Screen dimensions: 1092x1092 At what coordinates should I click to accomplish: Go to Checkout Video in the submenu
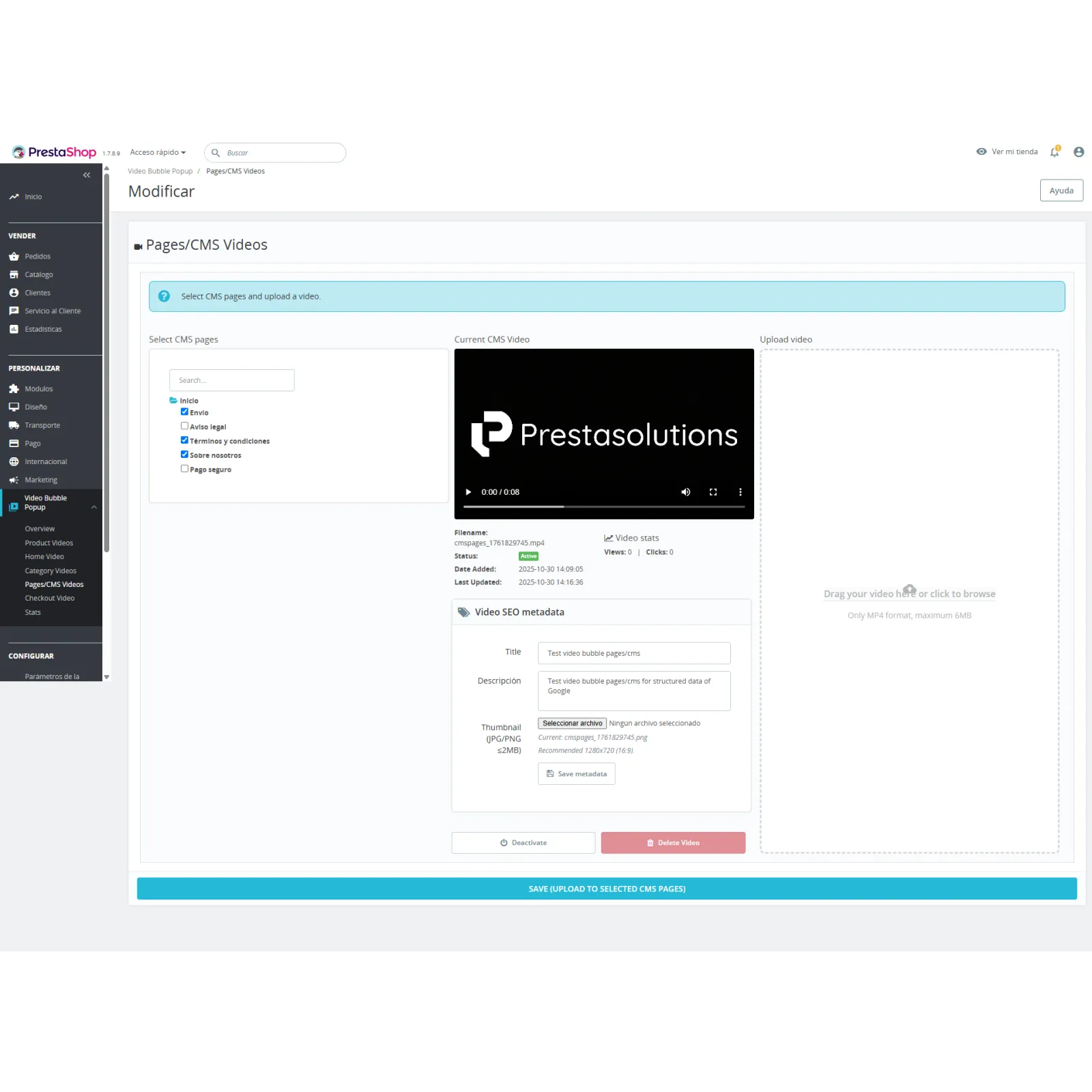click(x=50, y=599)
